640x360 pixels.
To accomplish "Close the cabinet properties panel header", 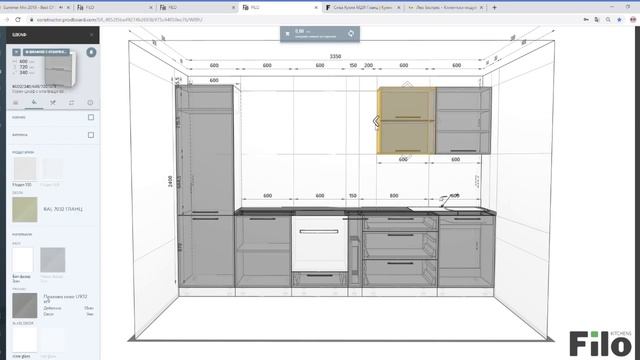I will click(91, 35).
